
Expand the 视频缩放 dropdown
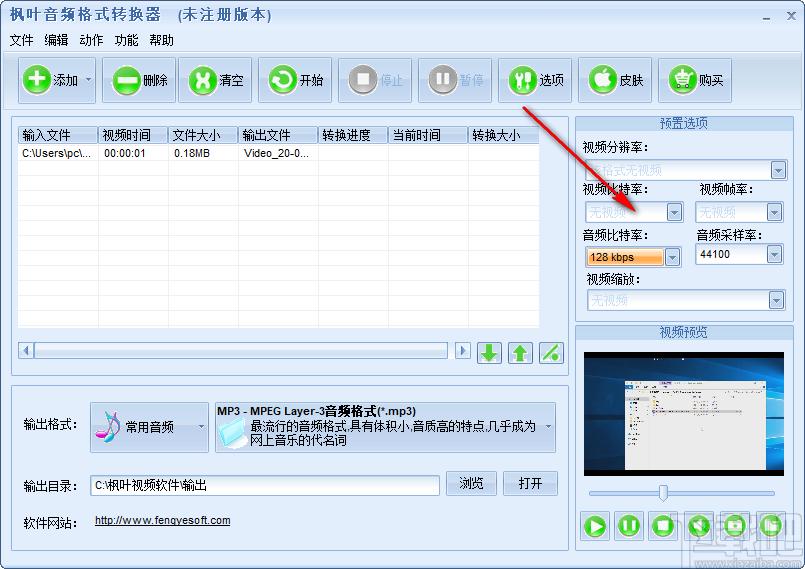[x=777, y=300]
